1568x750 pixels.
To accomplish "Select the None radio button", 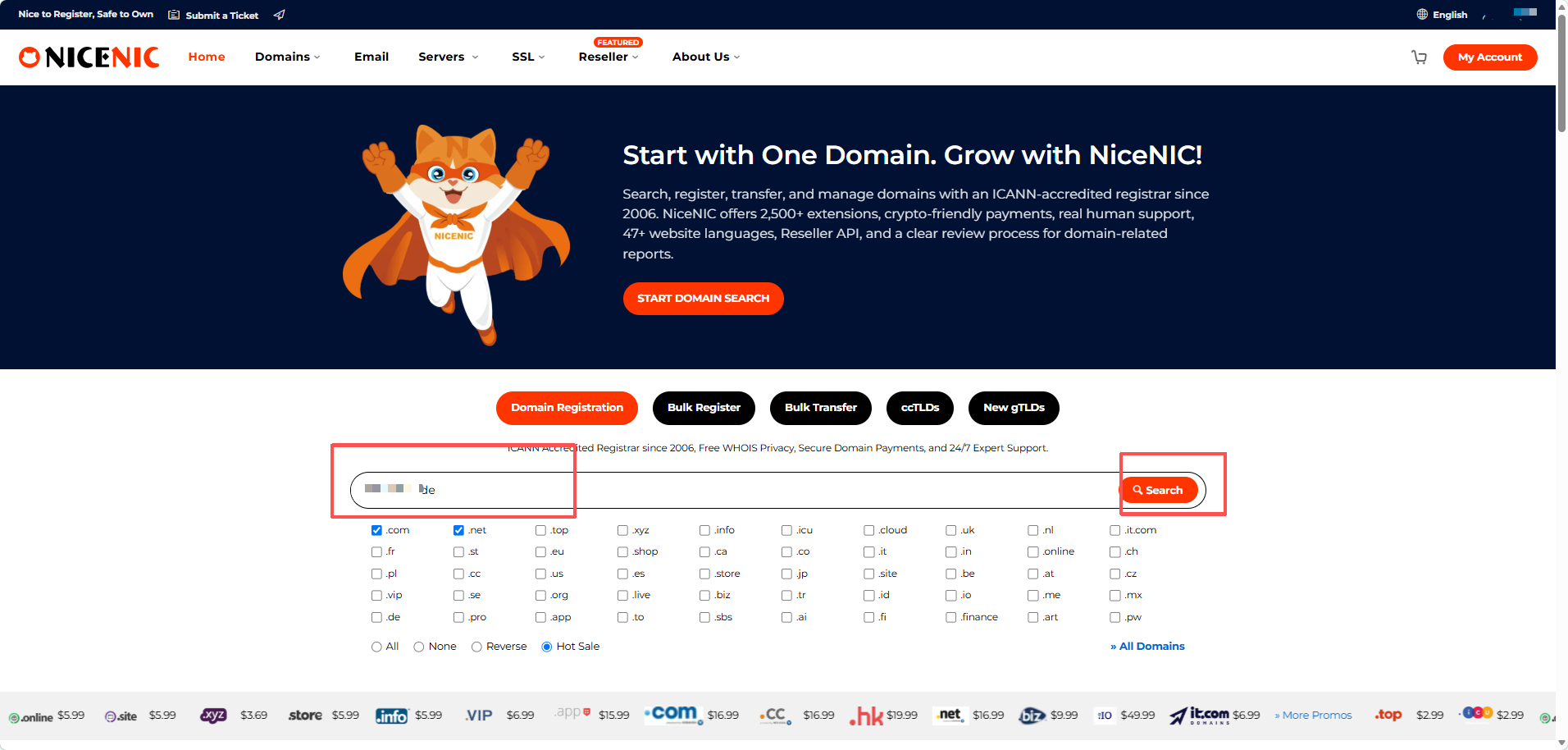I will click(x=419, y=647).
